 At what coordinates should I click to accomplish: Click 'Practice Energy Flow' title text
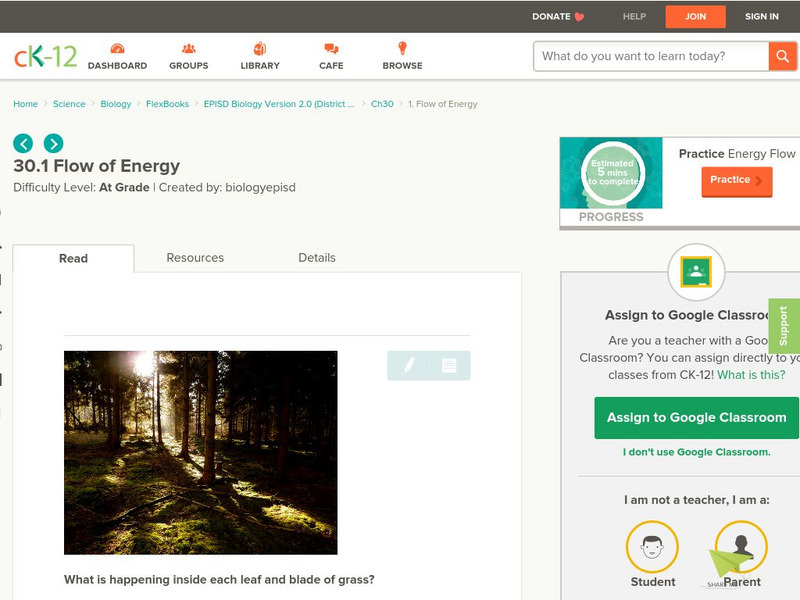[737, 154]
